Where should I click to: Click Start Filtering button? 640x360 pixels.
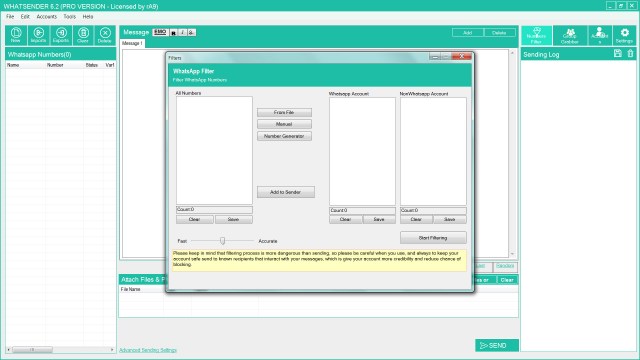(433, 238)
